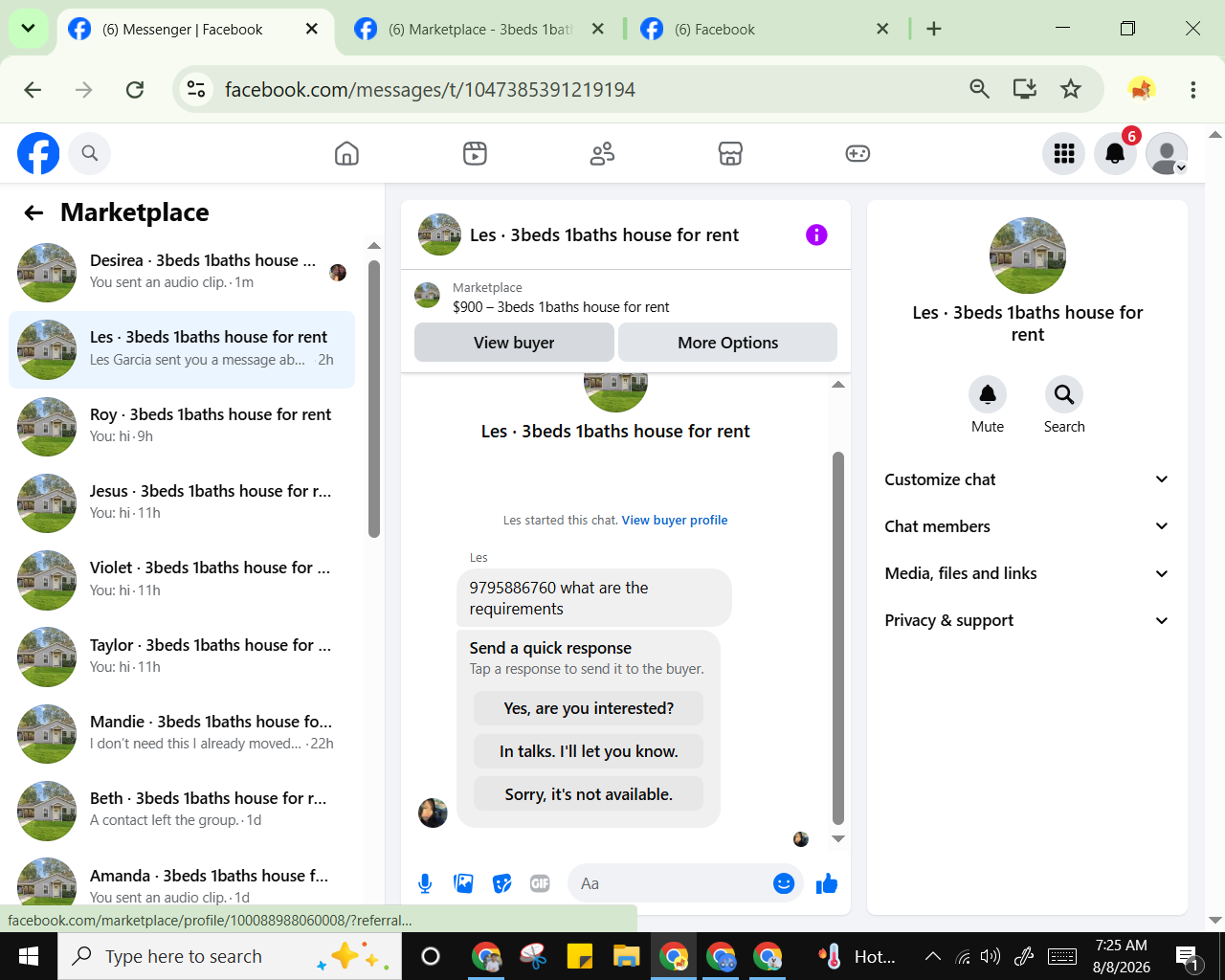Open the Windows Start menu

coord(29,956)
